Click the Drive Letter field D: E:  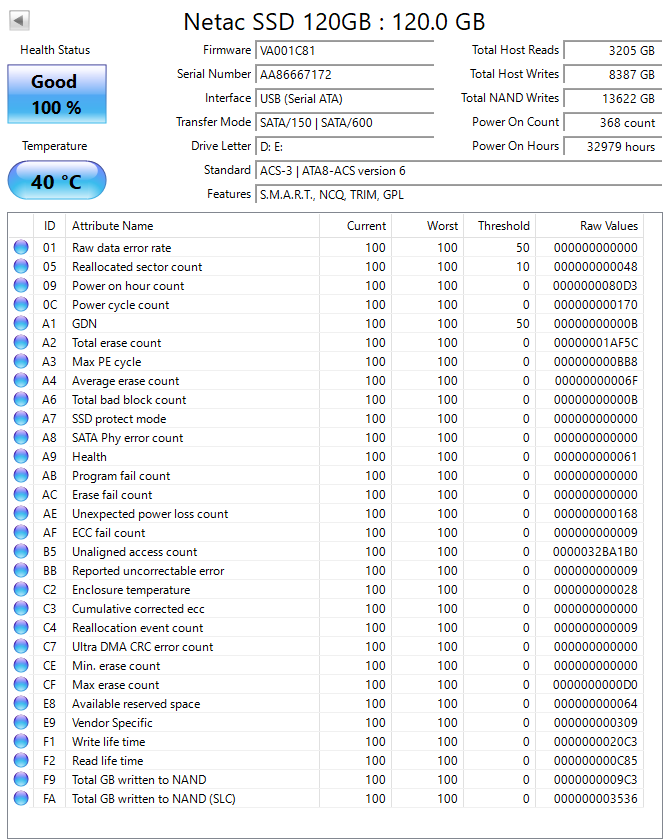point(345,147)
